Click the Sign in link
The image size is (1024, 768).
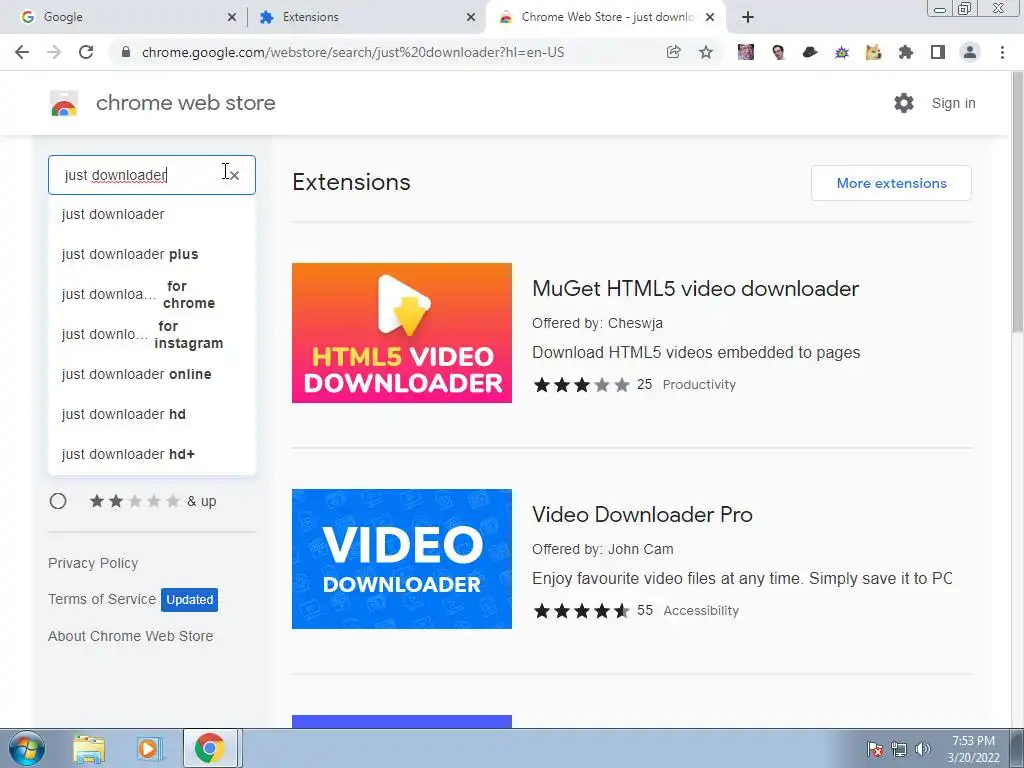(953, 103)
